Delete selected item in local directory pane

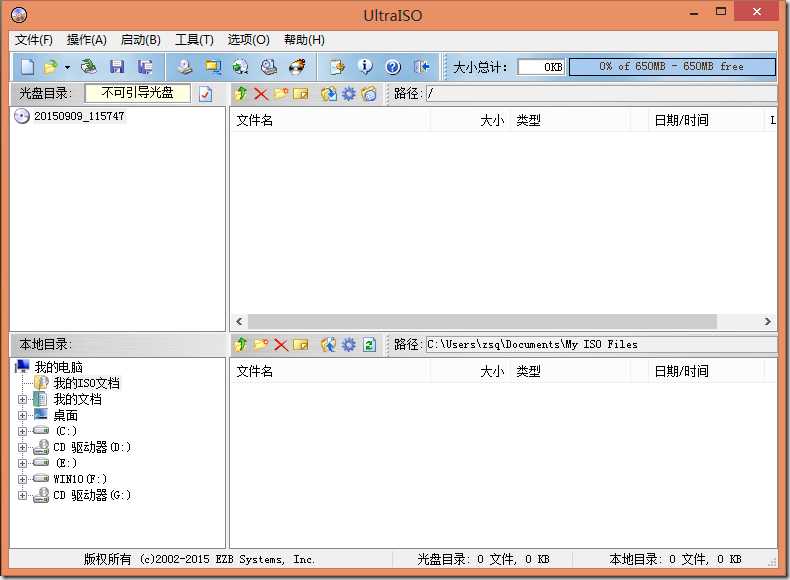pyautogui.click(x=281, y=345)
